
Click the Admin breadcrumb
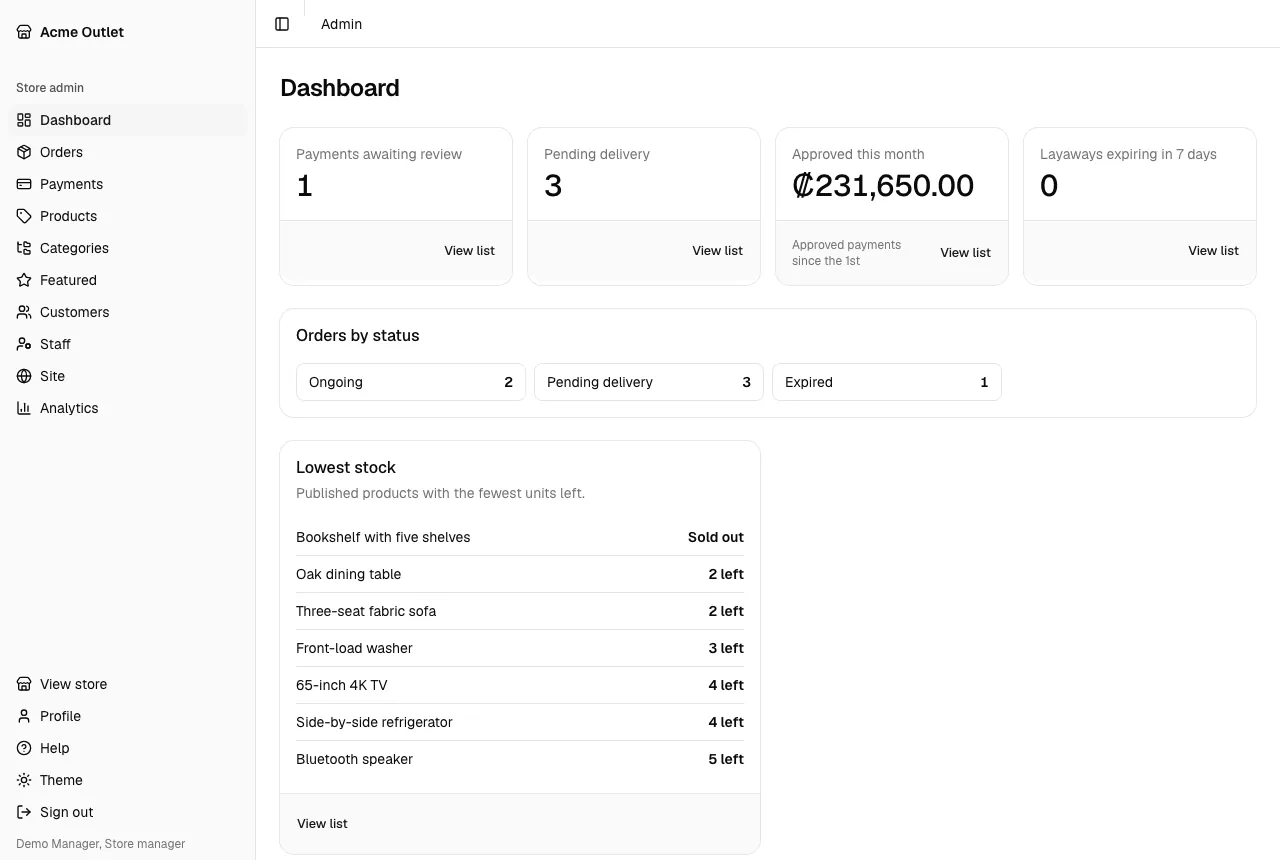pyautogui.click(x=341, y=24)
